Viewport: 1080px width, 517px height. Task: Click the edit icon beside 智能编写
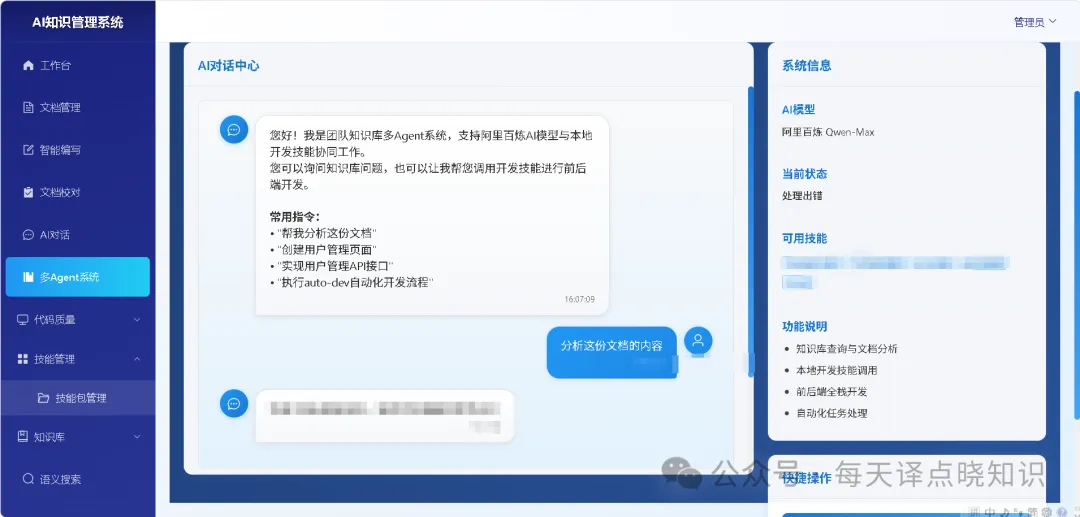coord(28,149)
